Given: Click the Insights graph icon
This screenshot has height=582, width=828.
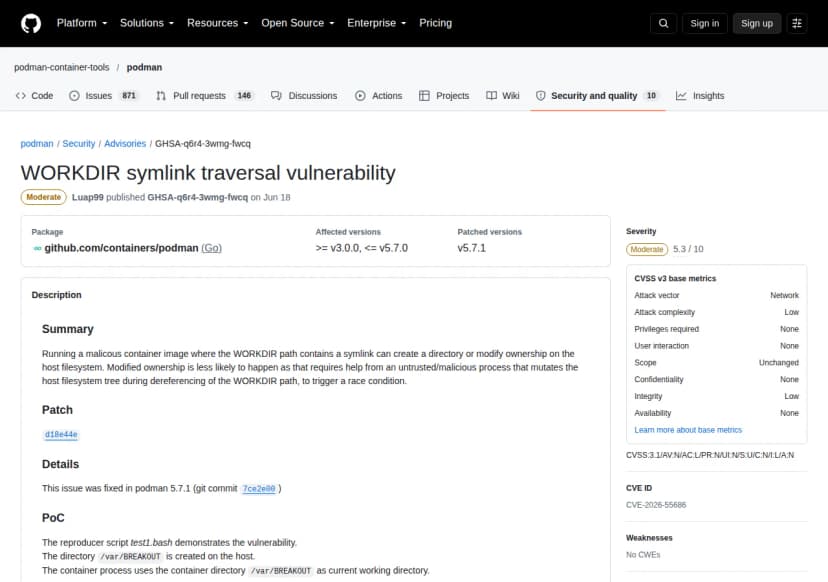Looking at the screenshot, I should click(681, 96).
